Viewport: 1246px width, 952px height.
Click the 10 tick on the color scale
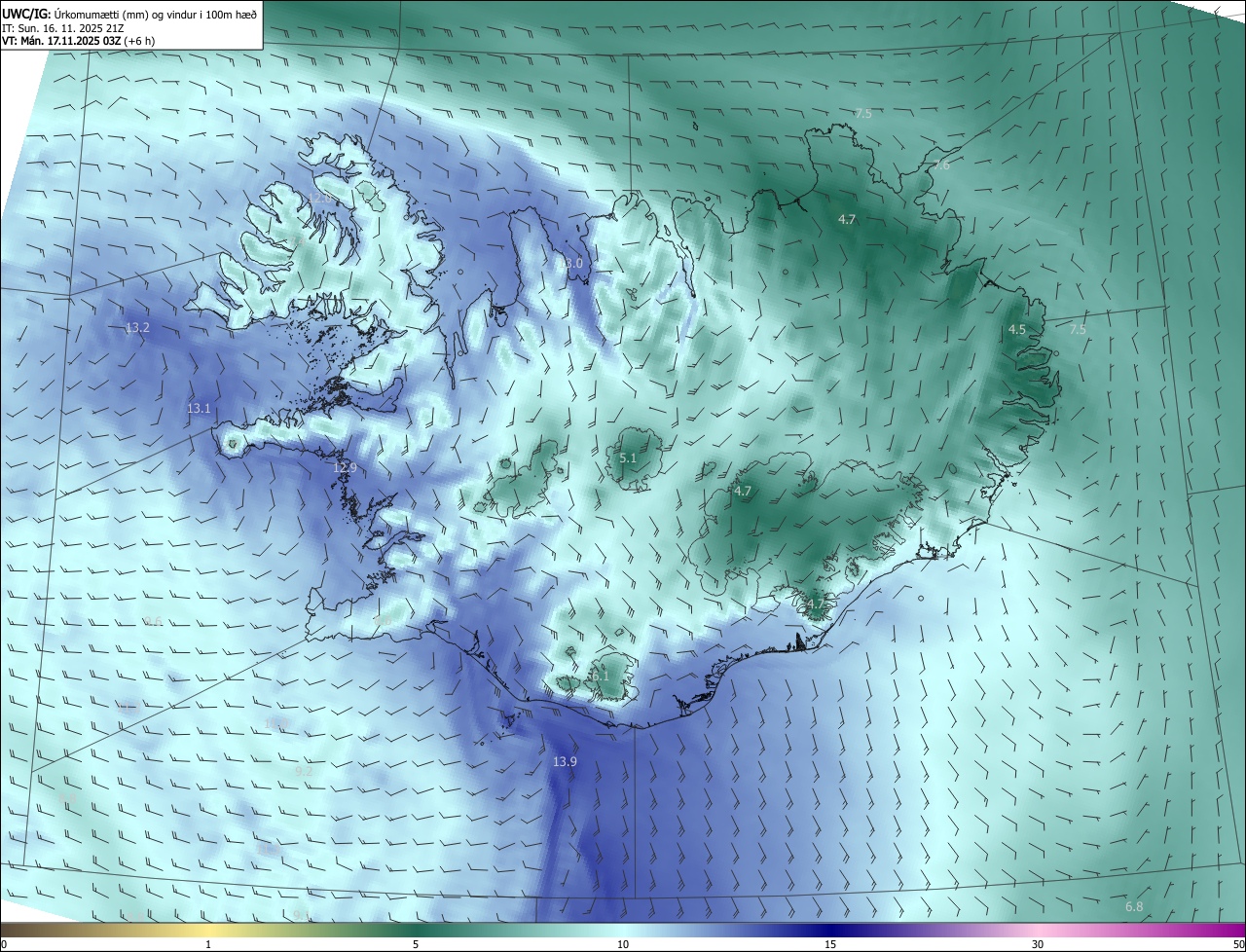click(x=623, y=944)
